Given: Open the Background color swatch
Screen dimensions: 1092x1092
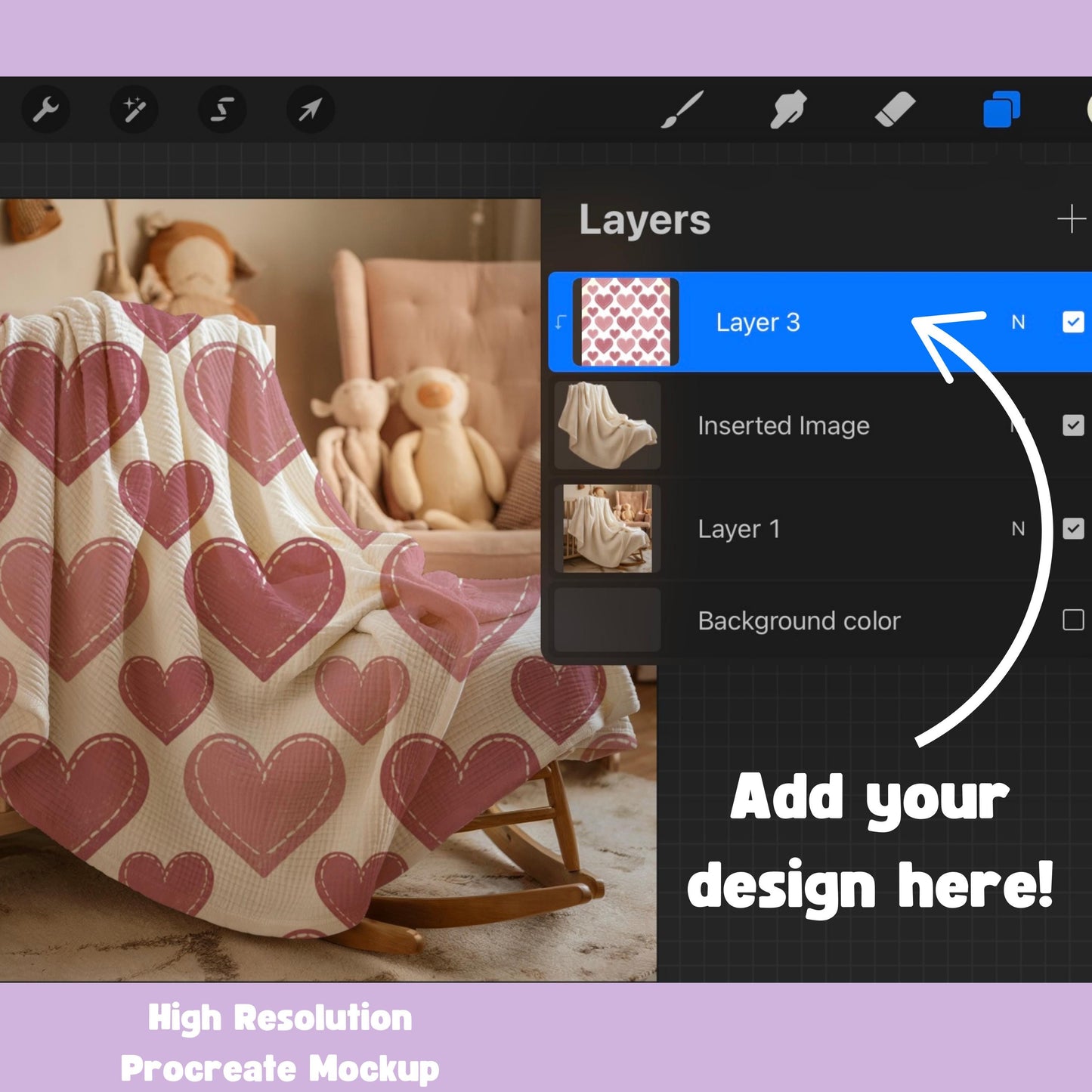Looking at the screenshot, I should click(608, 620).
